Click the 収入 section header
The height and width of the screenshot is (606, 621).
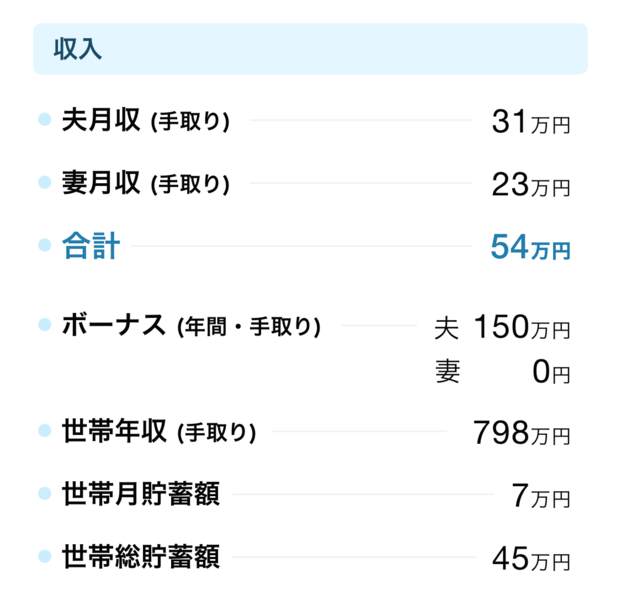(310, 49)
